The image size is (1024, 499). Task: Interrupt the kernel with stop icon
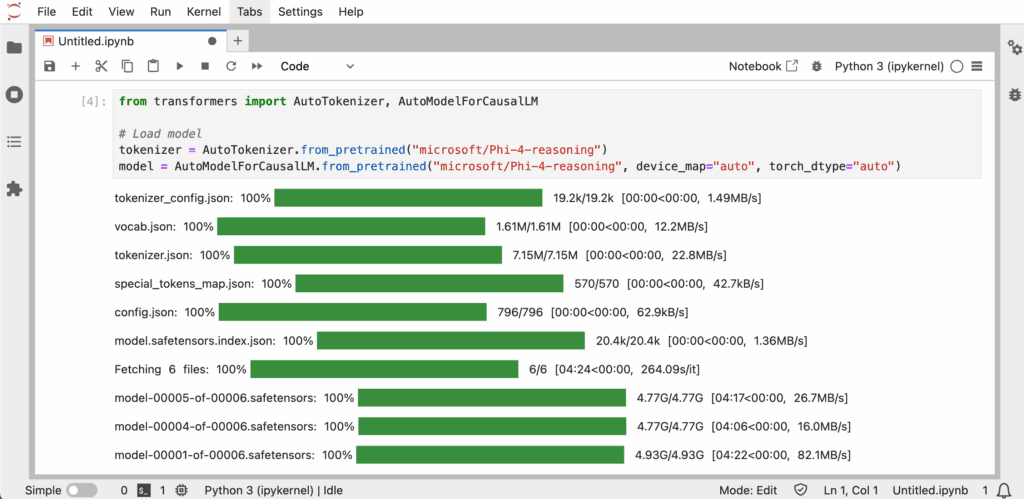point(205,66)
